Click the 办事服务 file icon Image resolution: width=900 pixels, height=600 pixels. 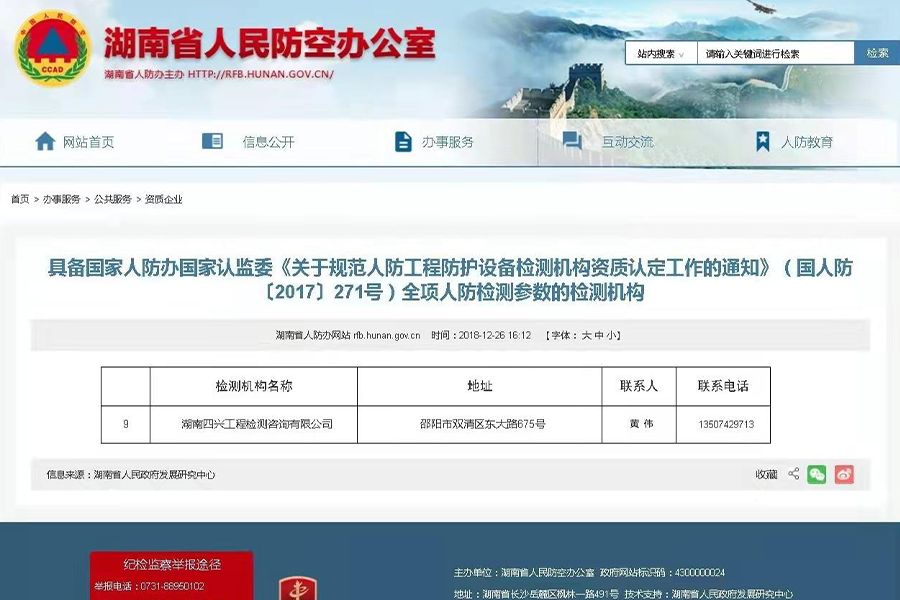tap(403, 141)
